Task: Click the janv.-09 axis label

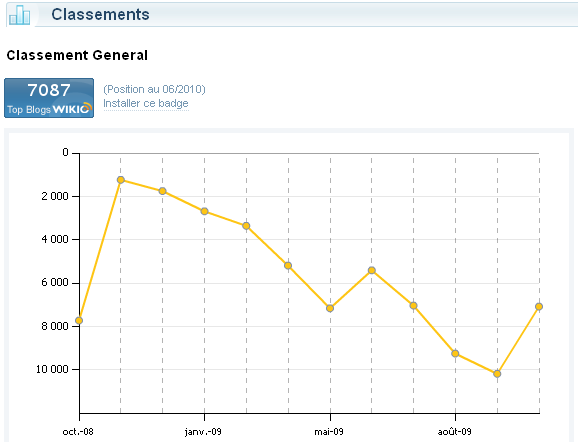Action: (203, 432)
